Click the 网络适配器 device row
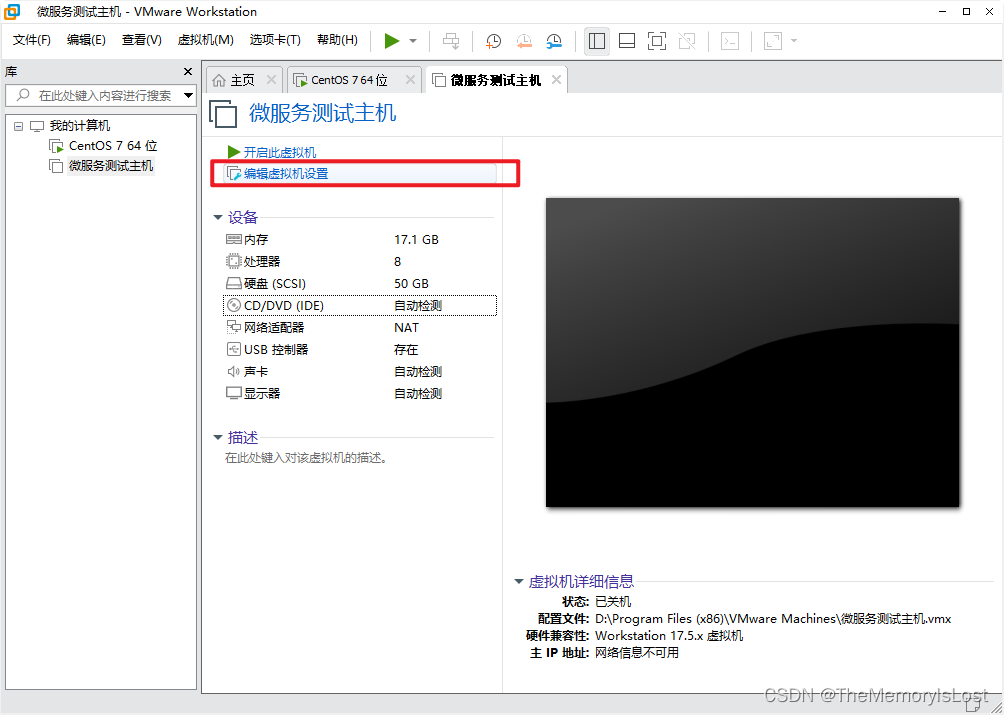The image size is (1004, 715). coord(360,328)
